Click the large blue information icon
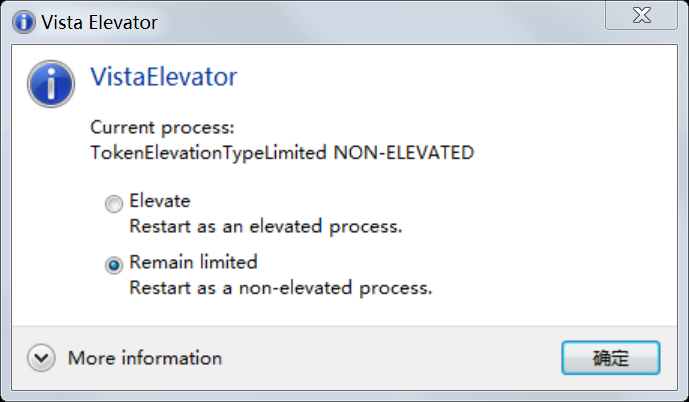Screen dimensions: 689x402 click(x=51, y=83)
